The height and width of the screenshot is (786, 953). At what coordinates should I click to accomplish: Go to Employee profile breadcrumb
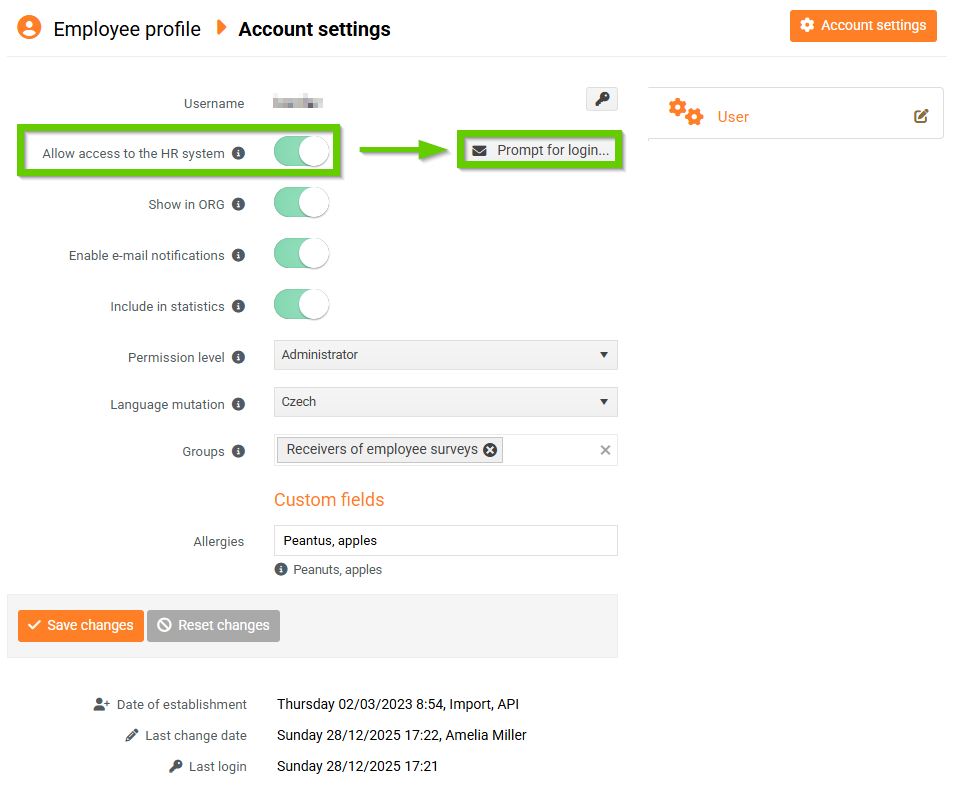[x=127, y=29]
